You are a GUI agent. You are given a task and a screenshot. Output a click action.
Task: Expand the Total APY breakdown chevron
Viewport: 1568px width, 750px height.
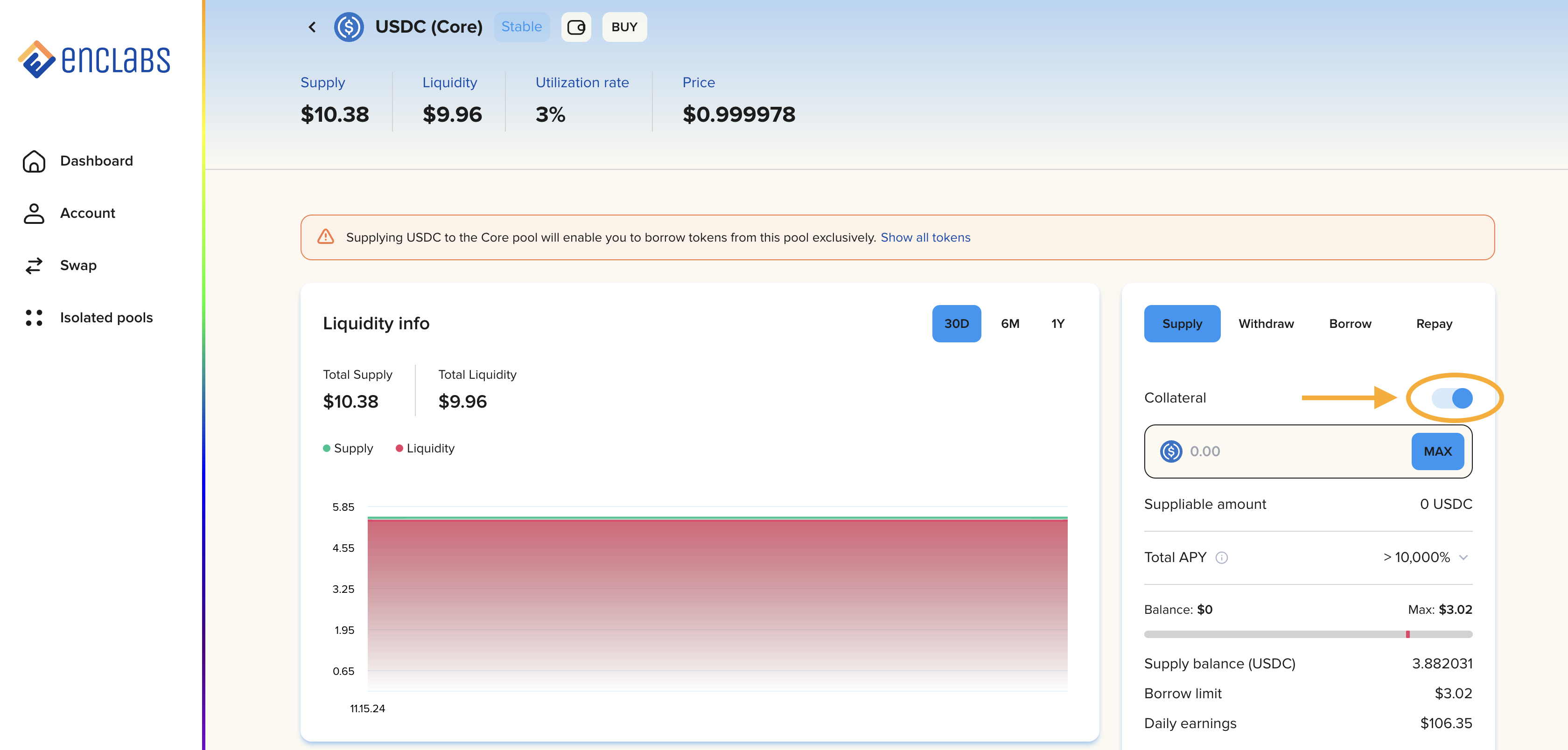point(1463,558)
